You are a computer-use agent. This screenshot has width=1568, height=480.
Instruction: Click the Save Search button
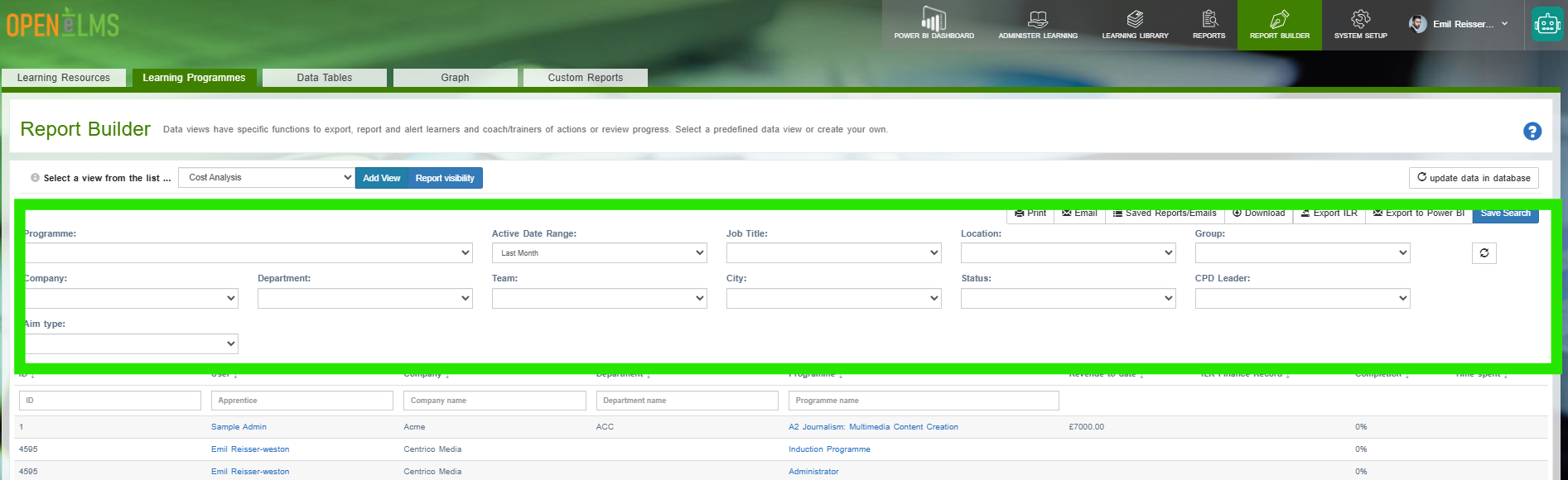1505,214
